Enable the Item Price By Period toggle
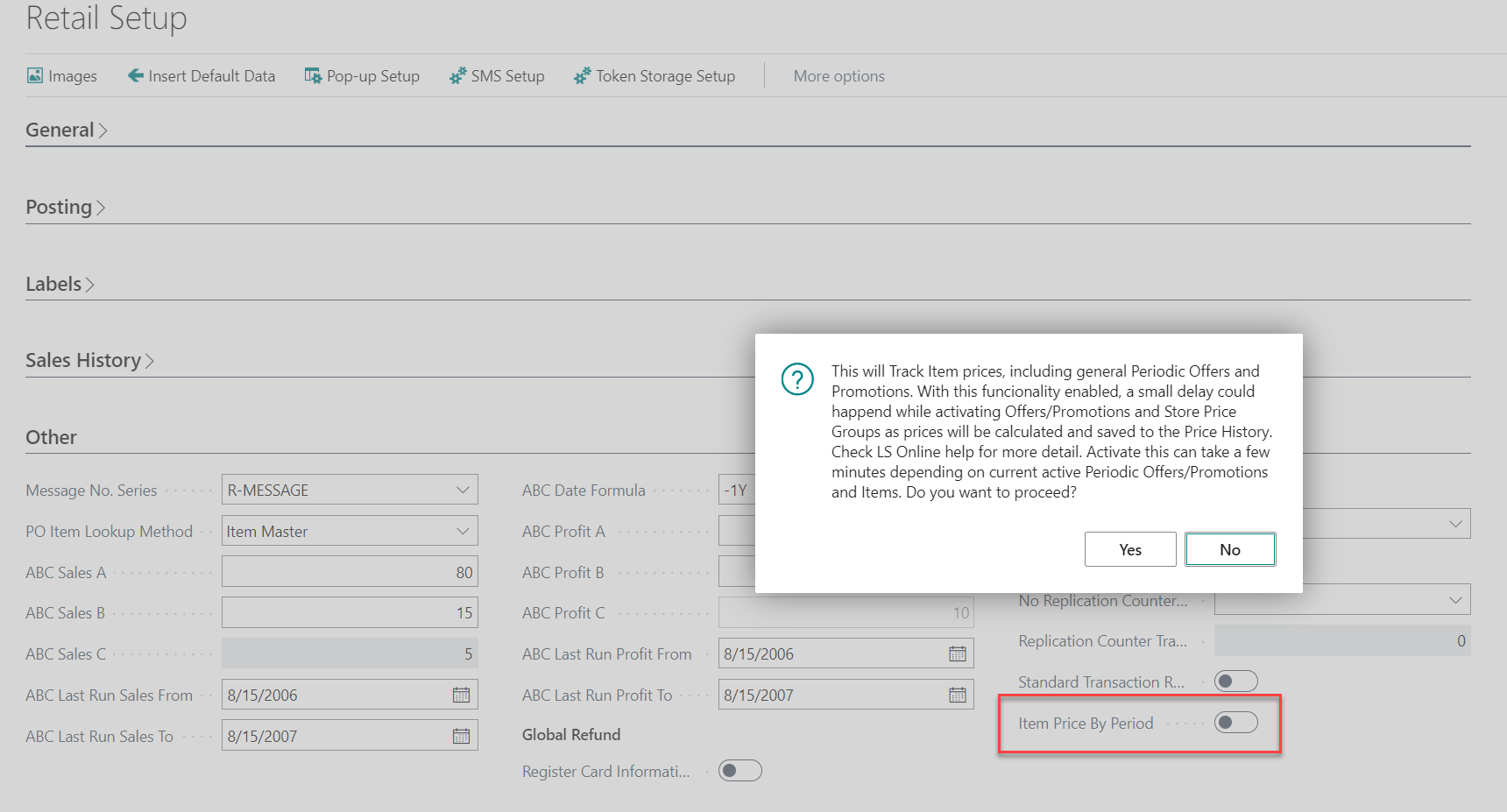The width and height of the screenshot is (1507, 812). pos(1235,723)
